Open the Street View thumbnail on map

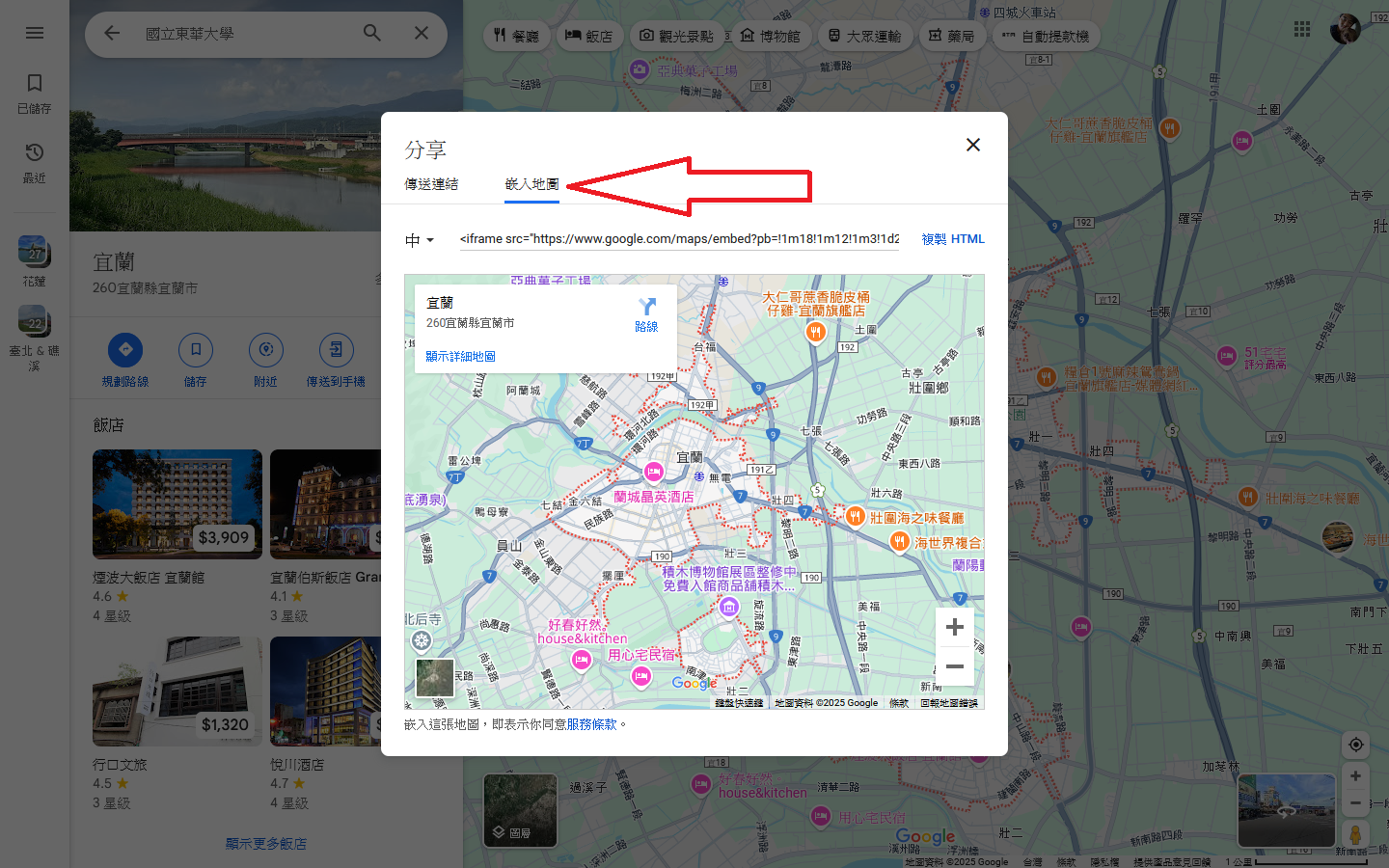pyautogui.click(x=1286, y=810)
